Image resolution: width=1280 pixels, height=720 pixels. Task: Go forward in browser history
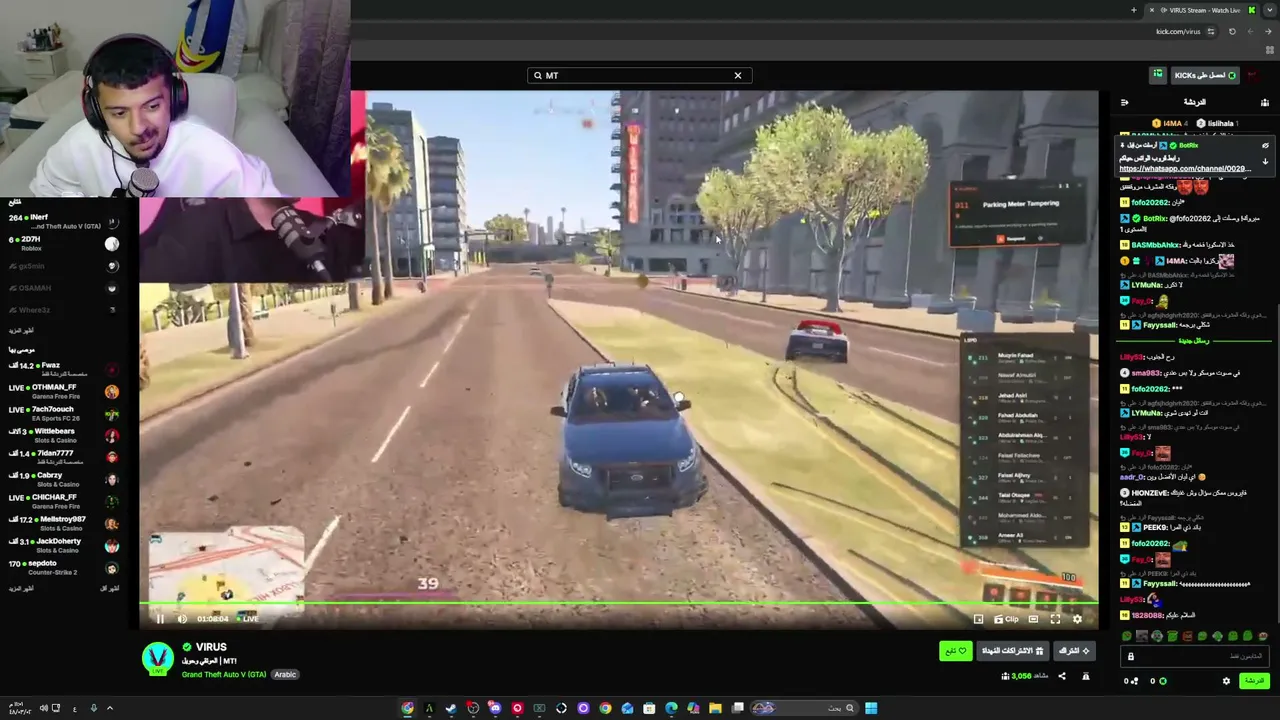coord(1250,31)
